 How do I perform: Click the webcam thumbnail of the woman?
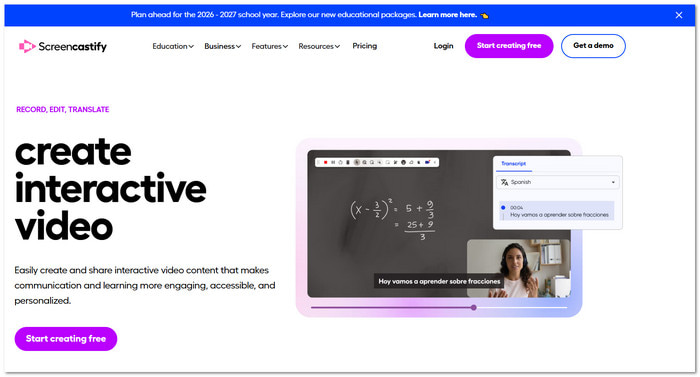(518, 268)
